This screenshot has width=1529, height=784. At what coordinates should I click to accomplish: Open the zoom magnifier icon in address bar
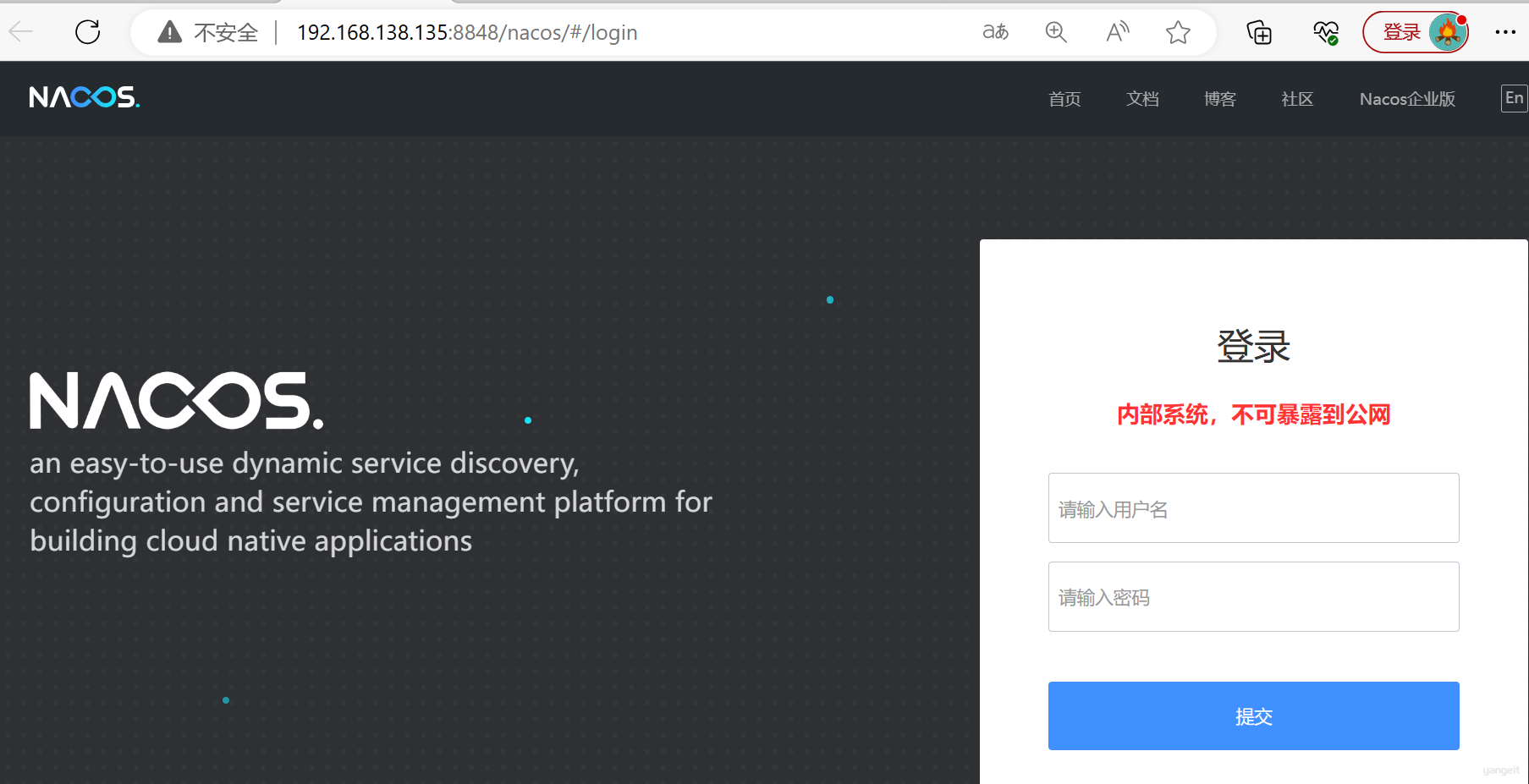[x=1056, y=32]
